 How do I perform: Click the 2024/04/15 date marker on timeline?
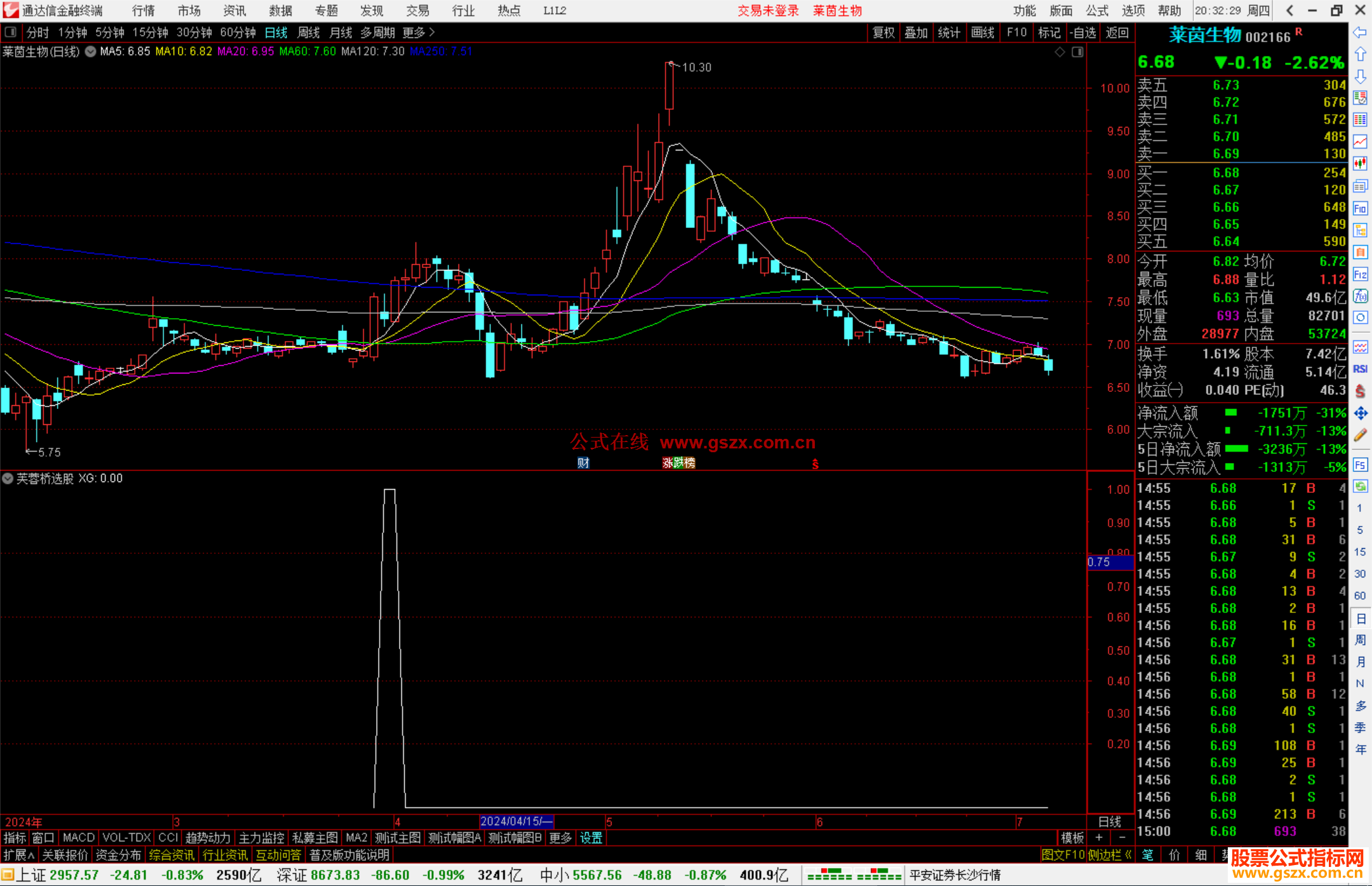pyautogui.click(x=516, y=821)
